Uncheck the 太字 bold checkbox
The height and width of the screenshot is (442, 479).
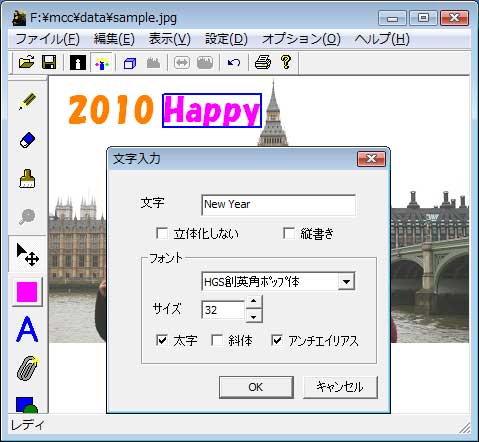coord(162,340)
